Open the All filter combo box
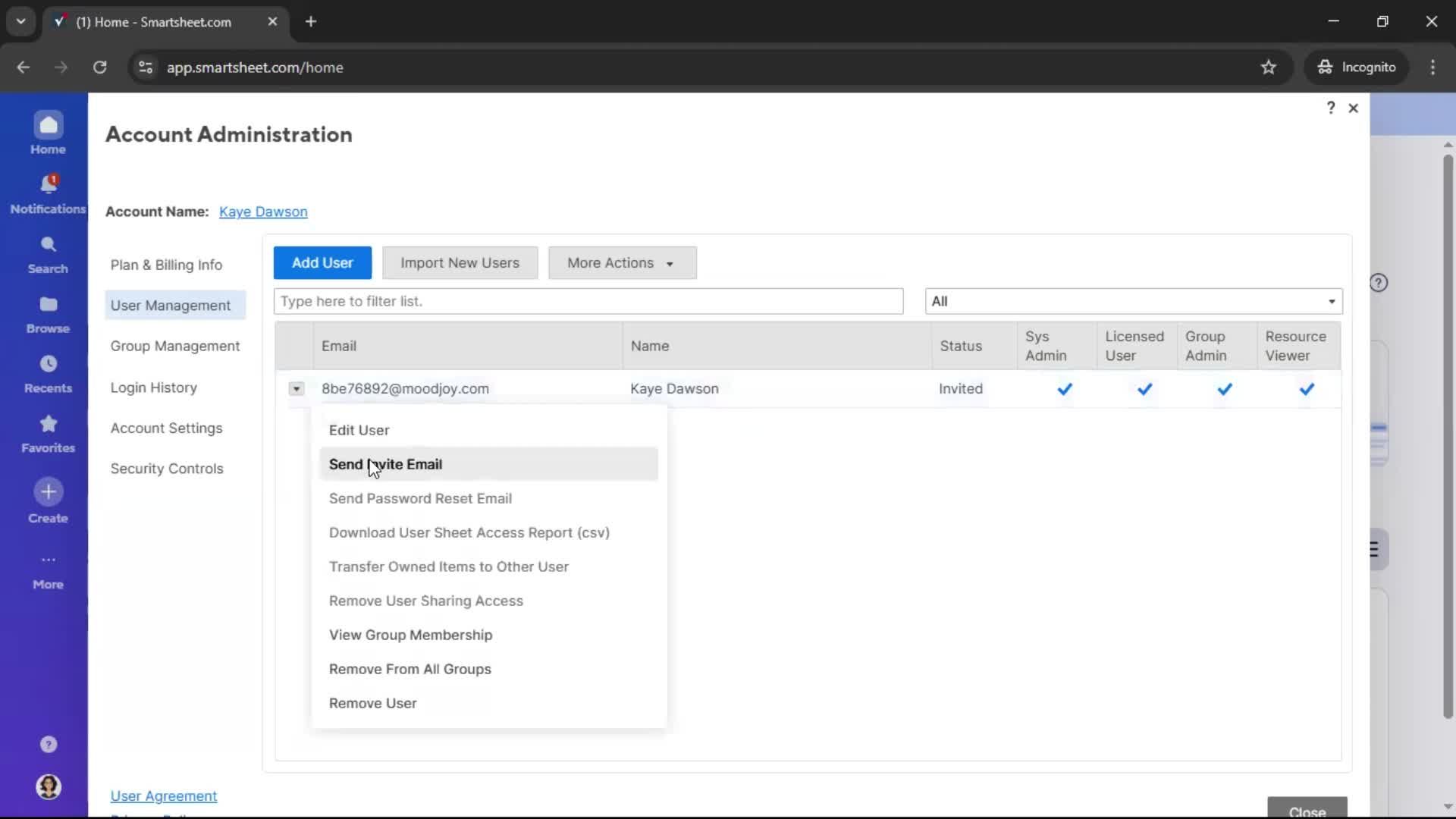 (x=1133, y=301)
